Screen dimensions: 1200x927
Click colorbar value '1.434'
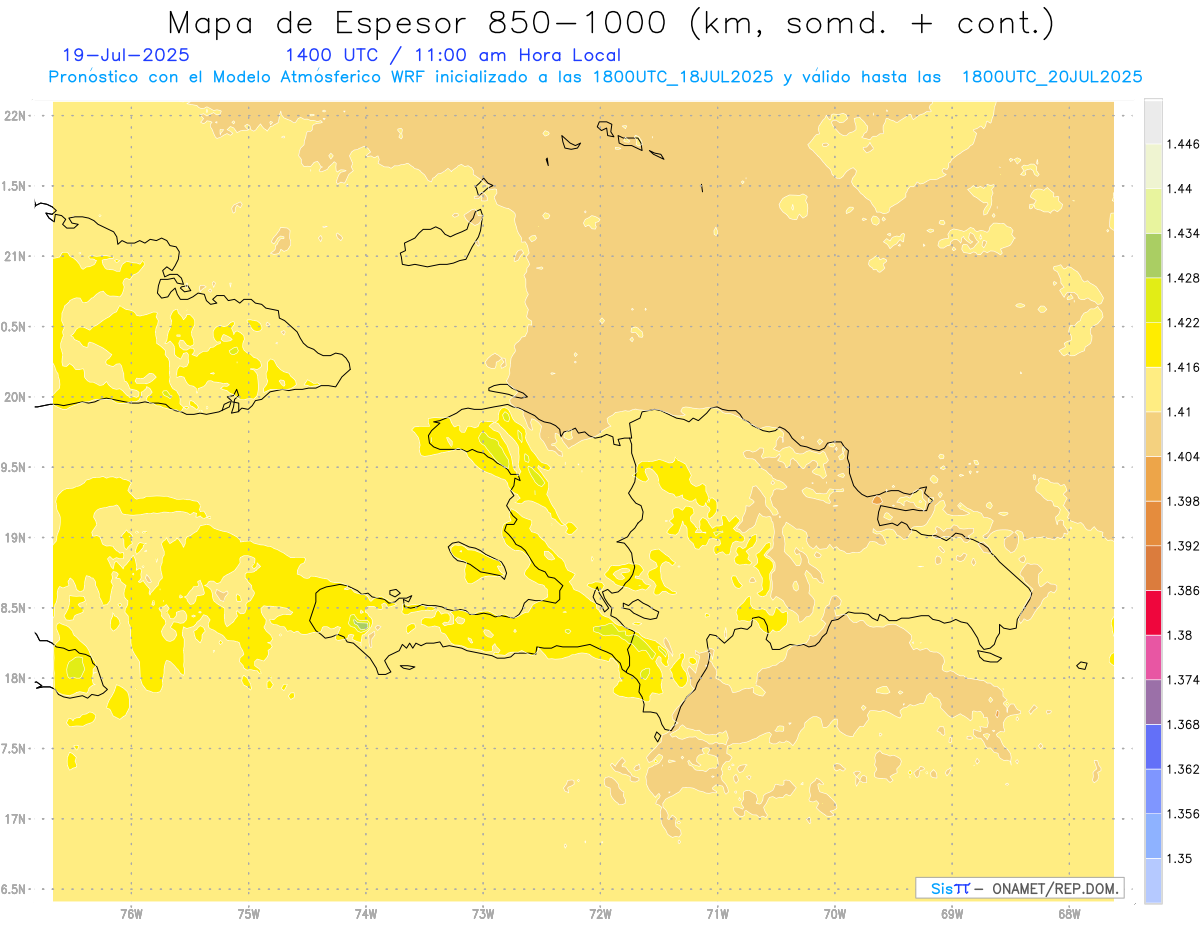pyautogui.click(x=1183, y=233)
